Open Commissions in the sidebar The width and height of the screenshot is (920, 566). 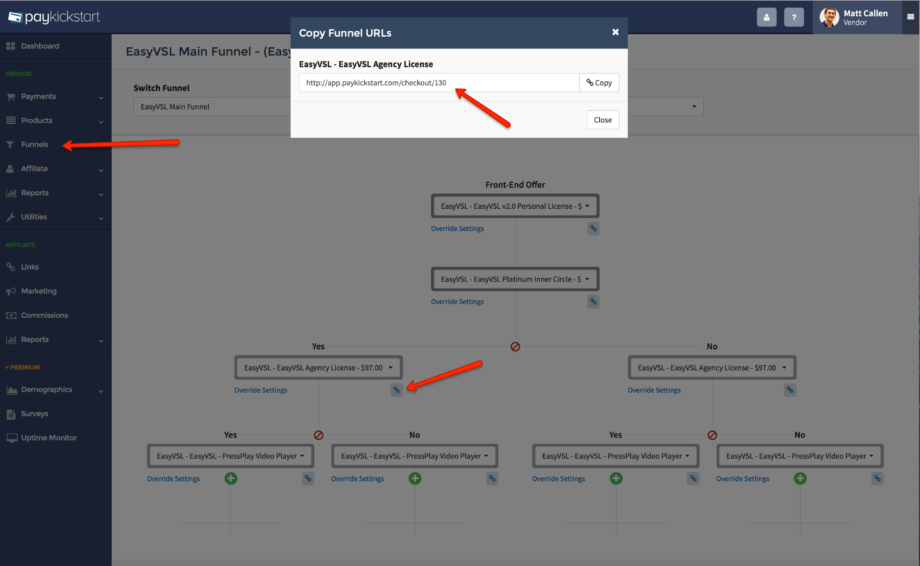[45, 315]
